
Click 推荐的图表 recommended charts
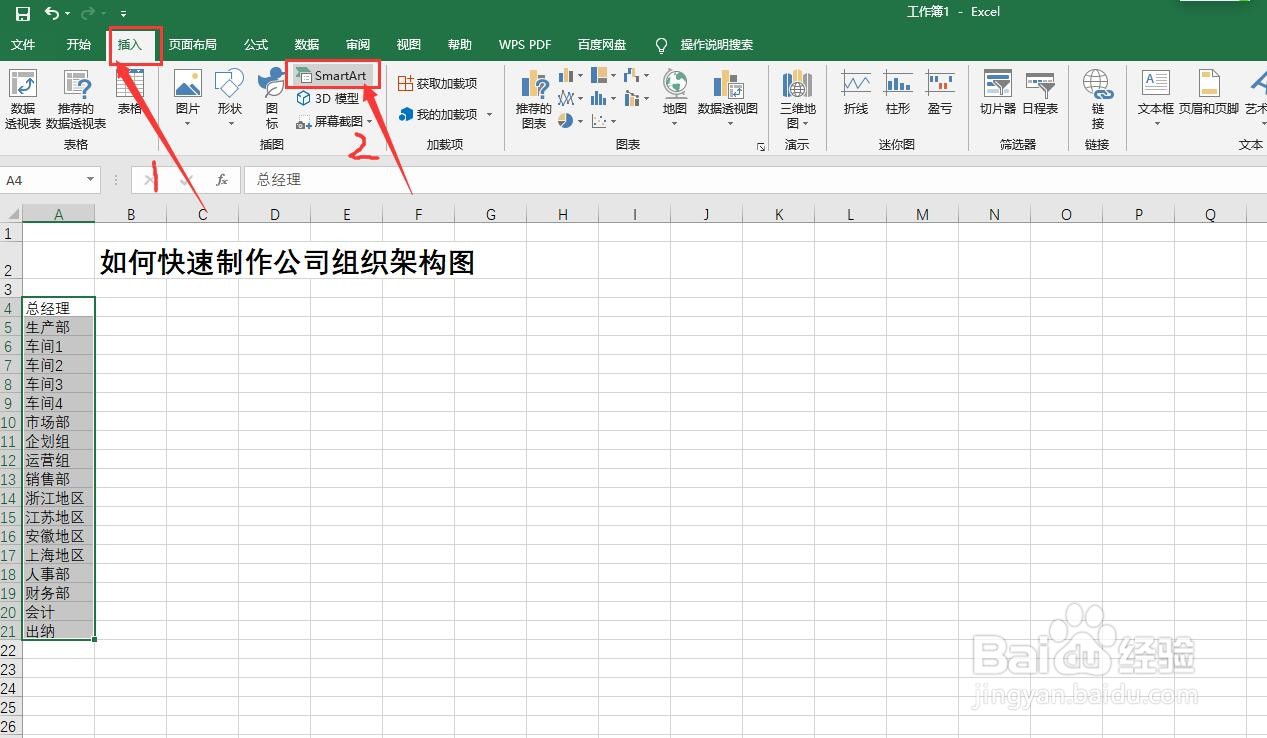click(534, 100)
